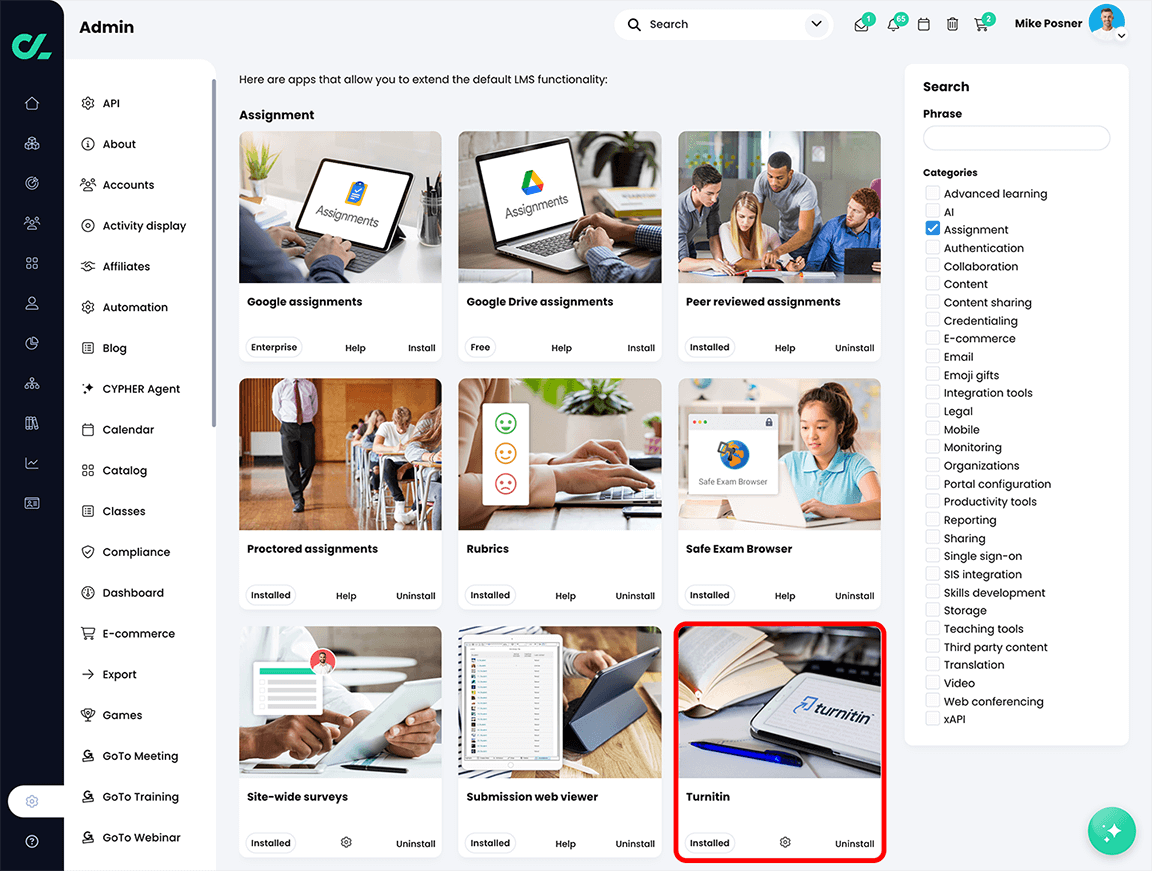This screenshot has width=1152, height=871.
Task: Go to GoTo Webinar menu item
Action: pyautogui.click(x=140, y=837)
